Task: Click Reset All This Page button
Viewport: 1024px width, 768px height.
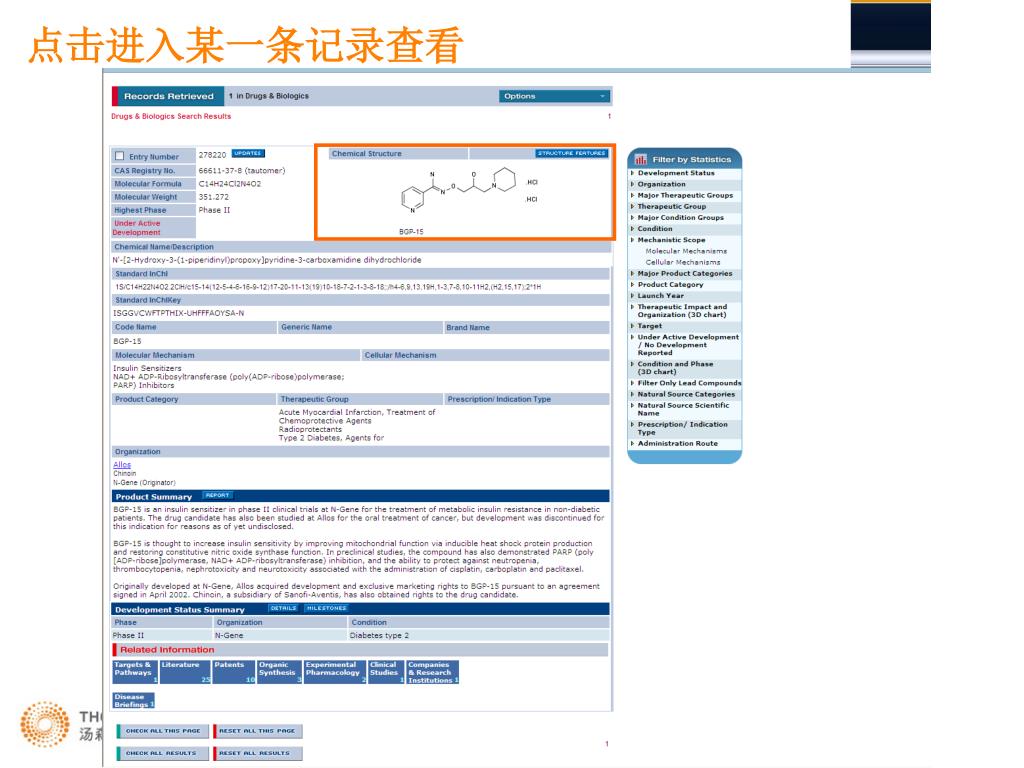Action: pyautogui.click(x=257, y=731)
